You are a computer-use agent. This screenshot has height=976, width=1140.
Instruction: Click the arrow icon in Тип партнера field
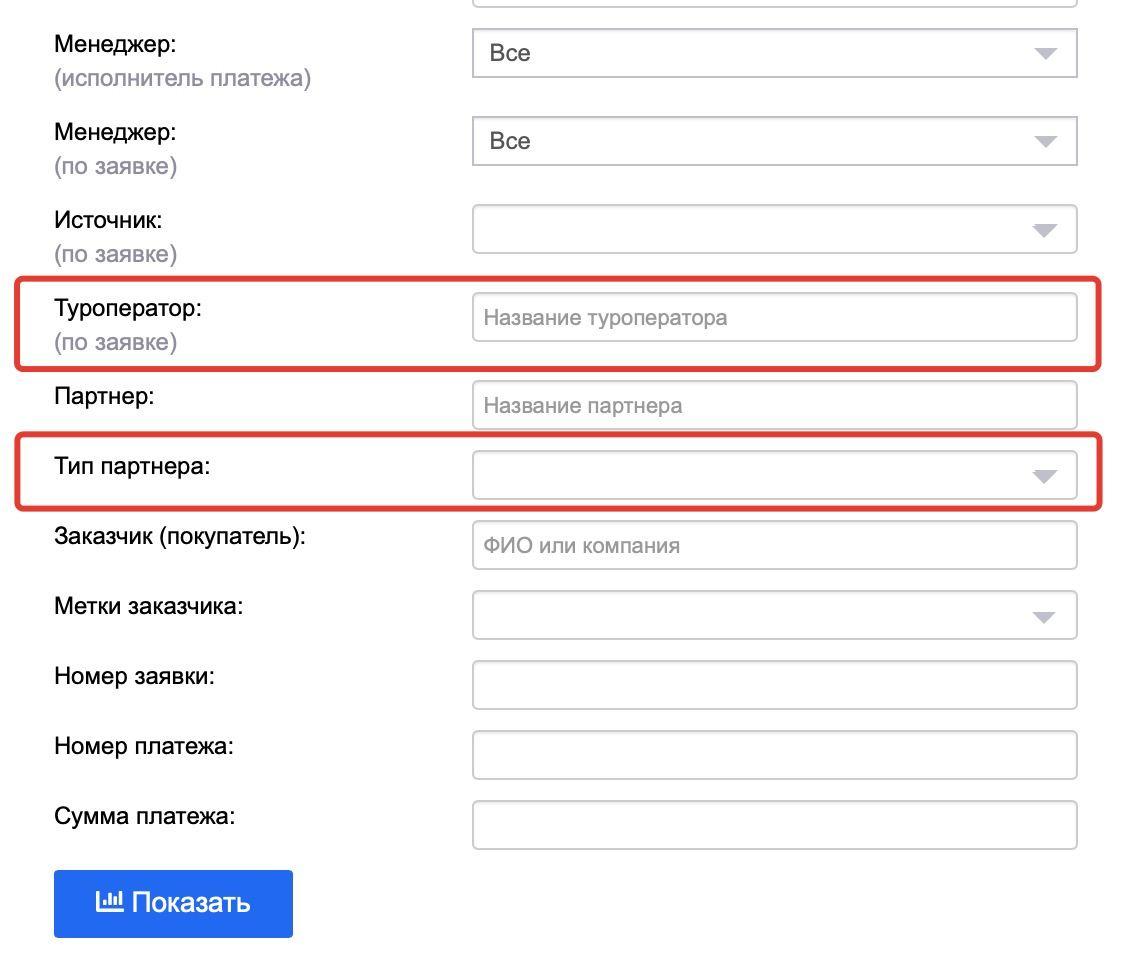(1044, 477)
